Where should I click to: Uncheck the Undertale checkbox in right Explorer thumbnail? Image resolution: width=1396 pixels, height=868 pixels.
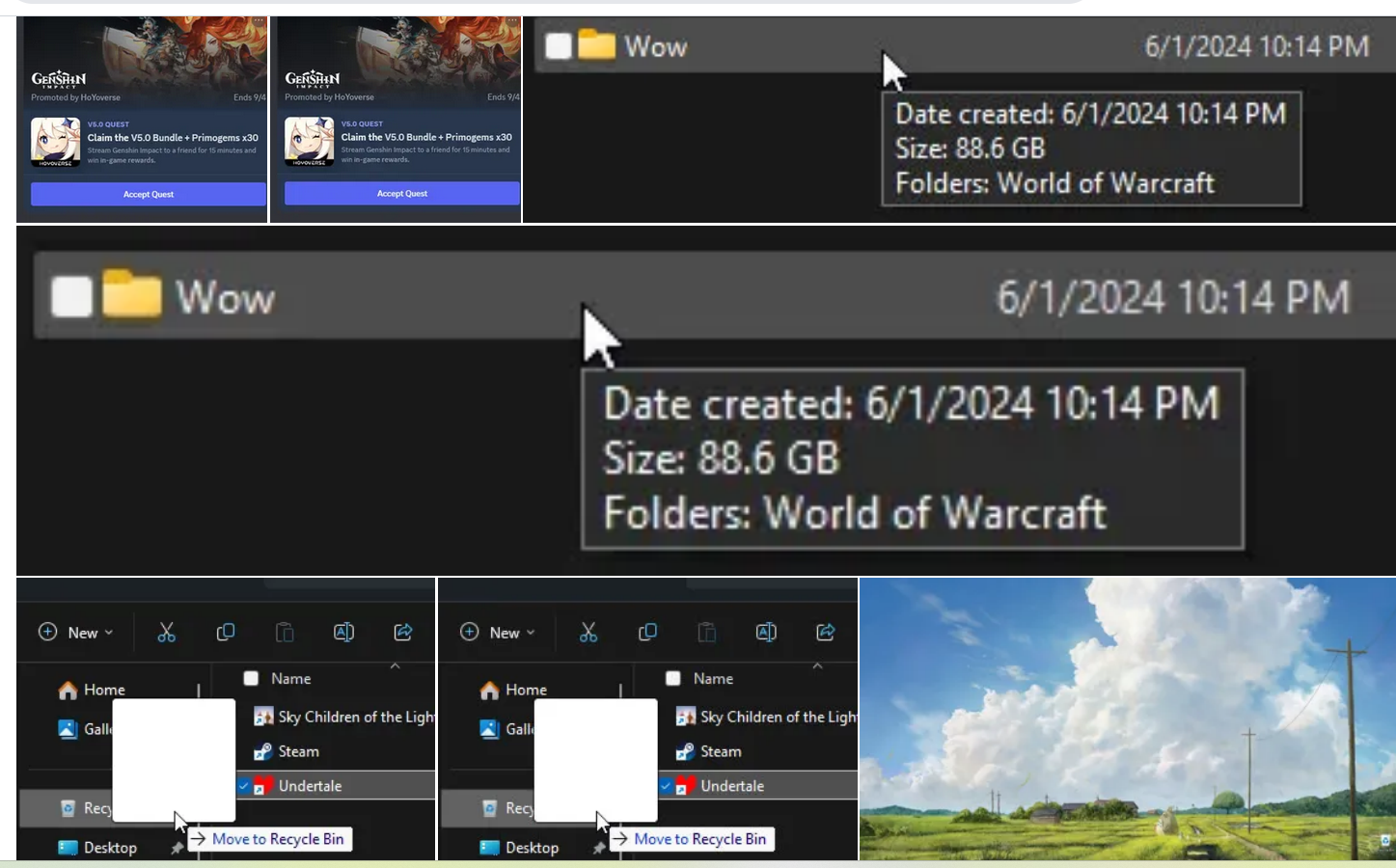tap(666, 786)
